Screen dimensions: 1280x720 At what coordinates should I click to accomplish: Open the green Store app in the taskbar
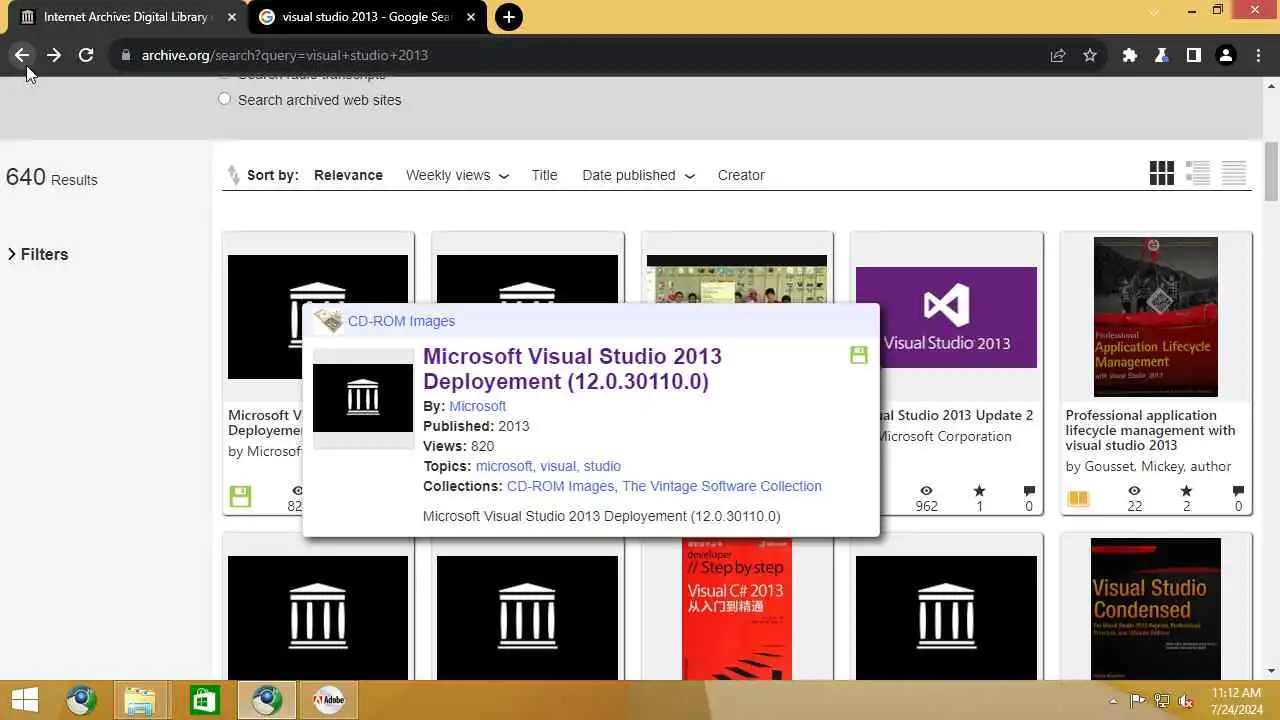204,700
